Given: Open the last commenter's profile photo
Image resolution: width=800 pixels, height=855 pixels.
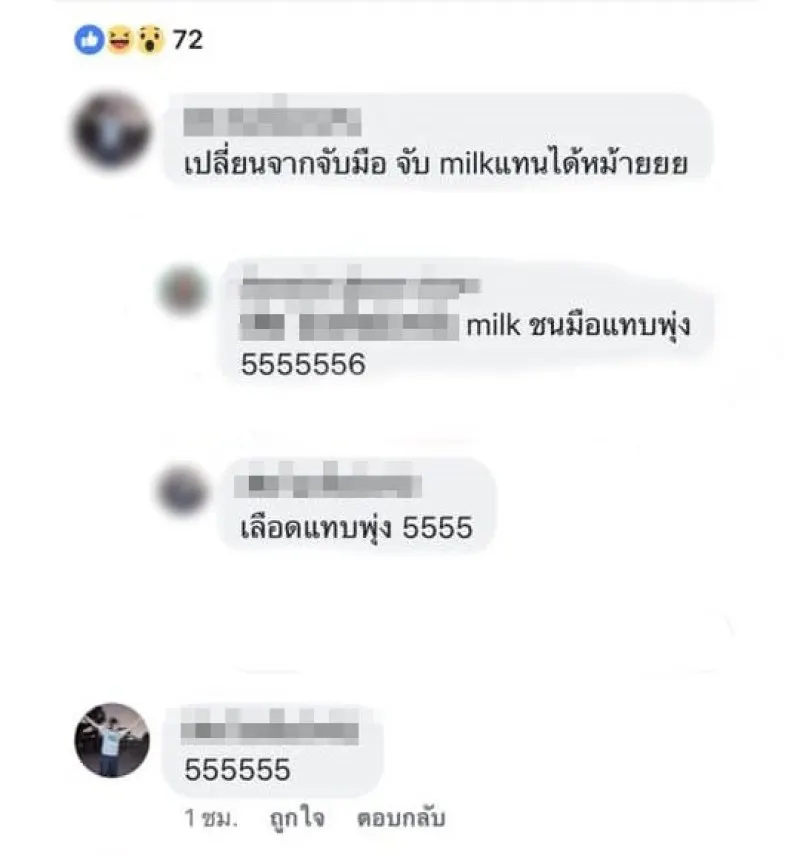Looking at the screenshot, I should click(x=112, y=740).
